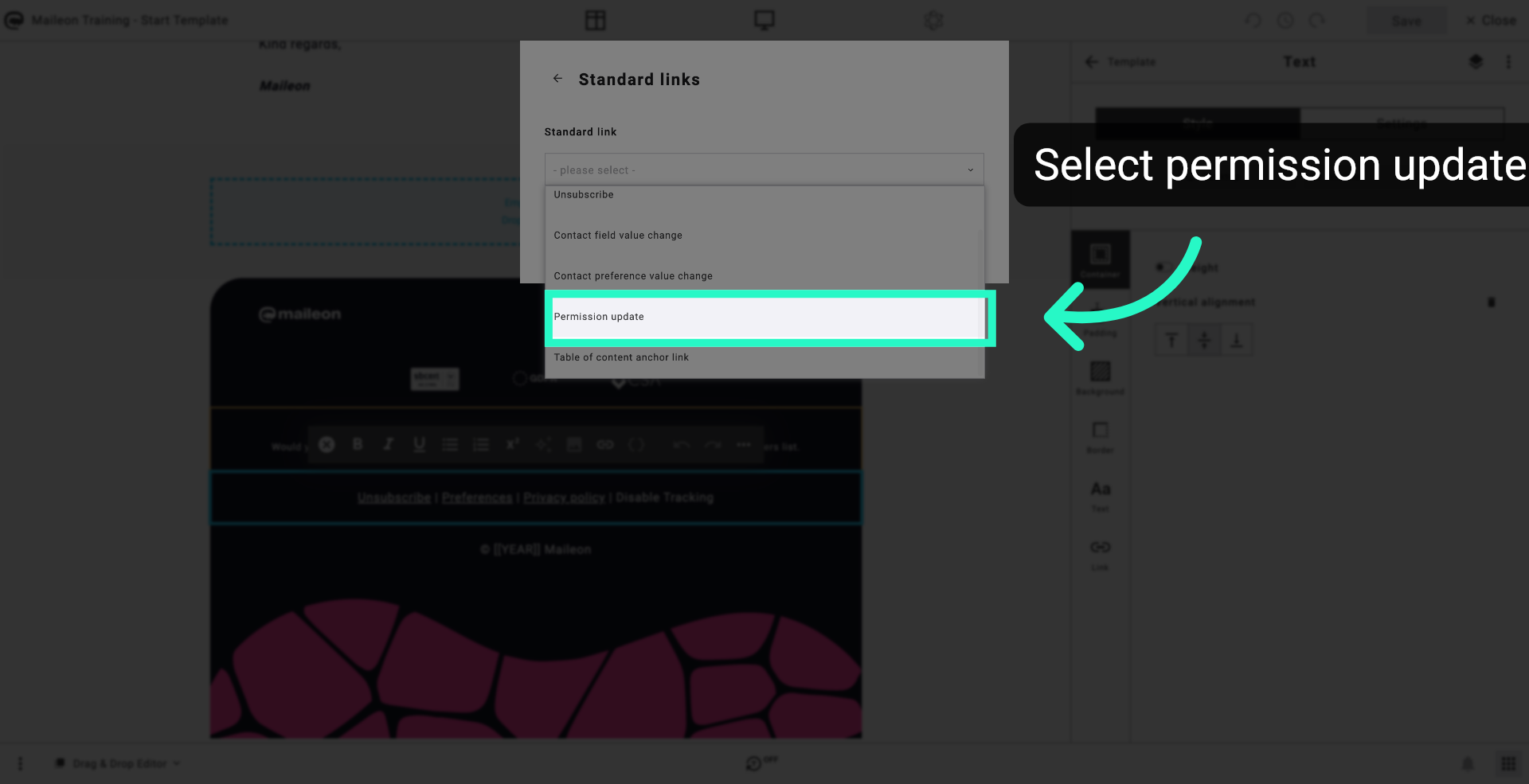Align content to bottom vertically
Image resolution: width=1529 pixels, height=784 pixels.
tap(1237, 340)
